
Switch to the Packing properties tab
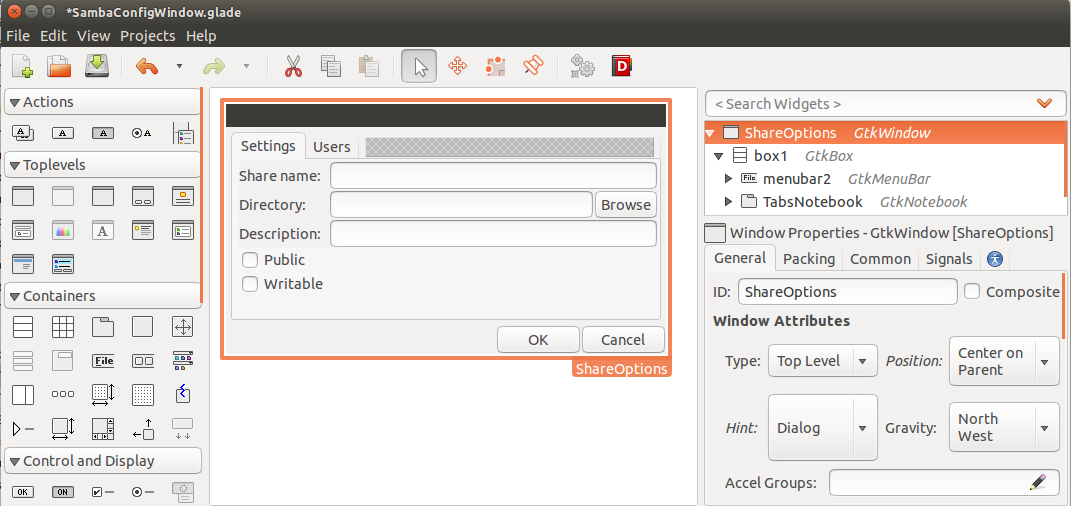click(808, 259)
